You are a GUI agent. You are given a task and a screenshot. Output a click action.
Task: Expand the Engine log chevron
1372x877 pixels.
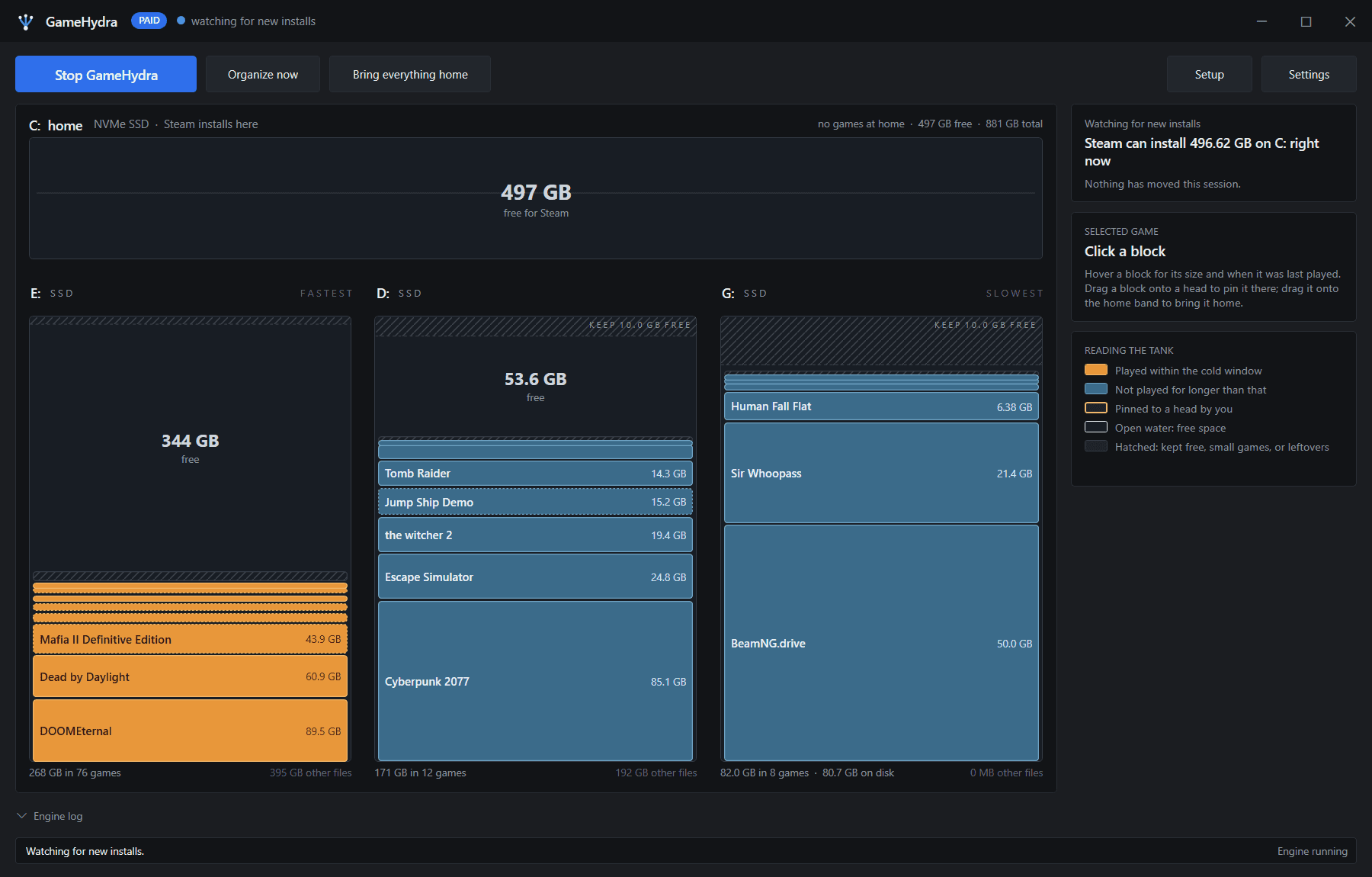[21, 816]
